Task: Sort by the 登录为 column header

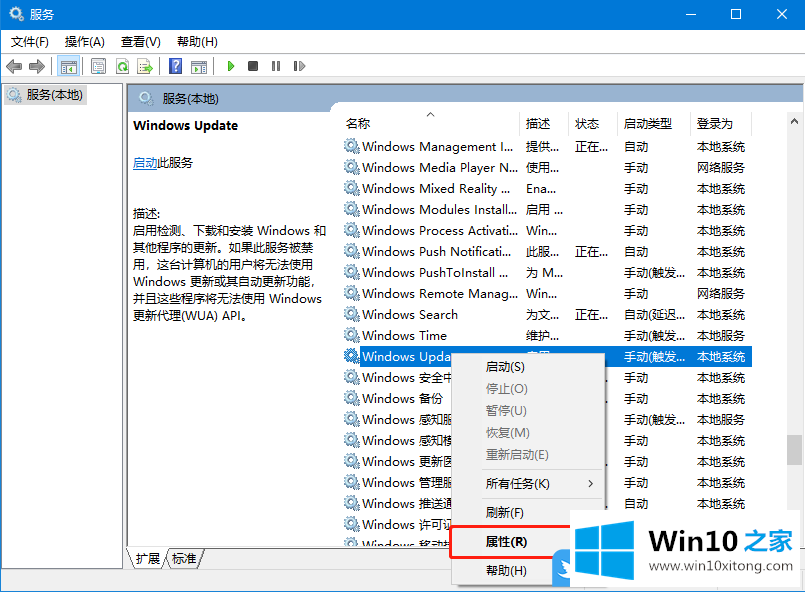Action: pyautogui.click(x=721, y=123)
